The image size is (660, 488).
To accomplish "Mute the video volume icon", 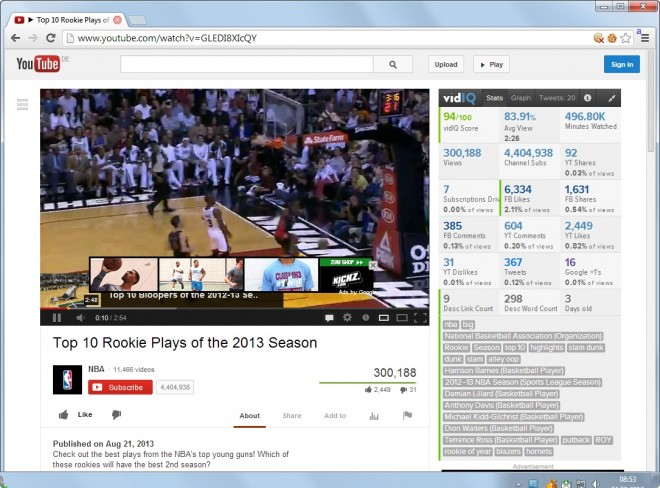I will coord(80,317).
